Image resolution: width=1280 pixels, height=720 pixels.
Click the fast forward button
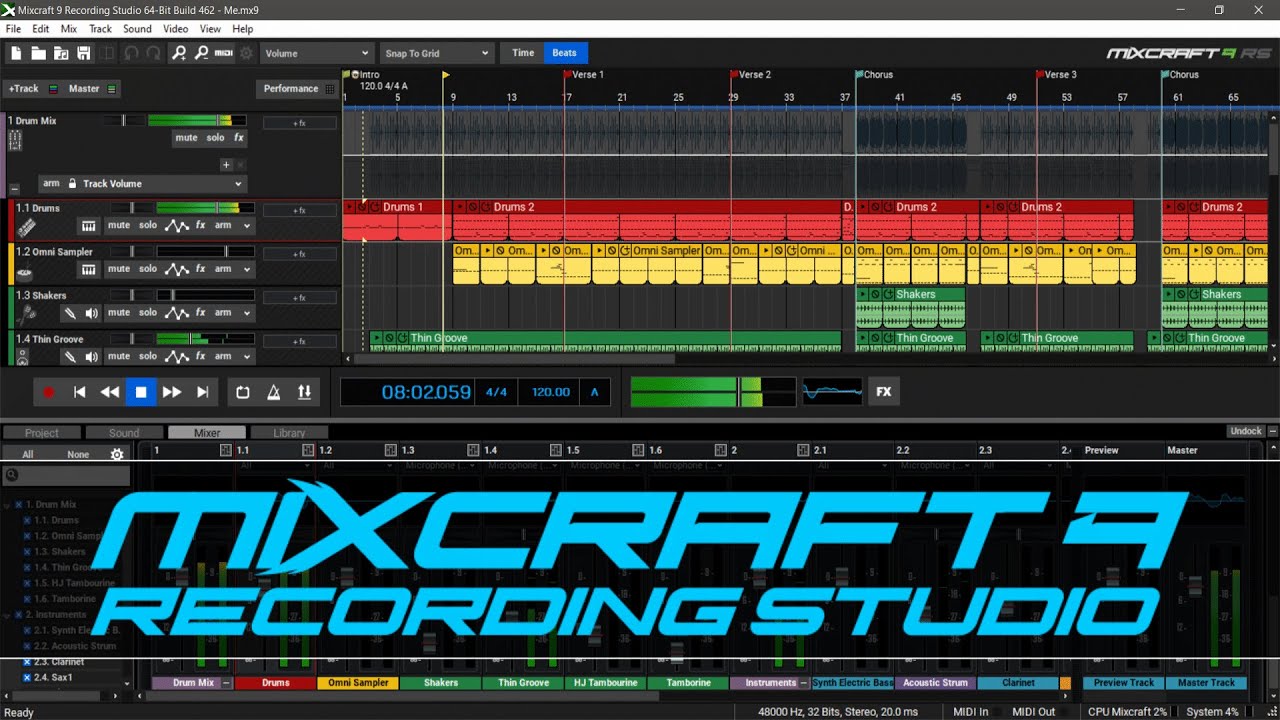pyautogui.click(x=172, y=392)
